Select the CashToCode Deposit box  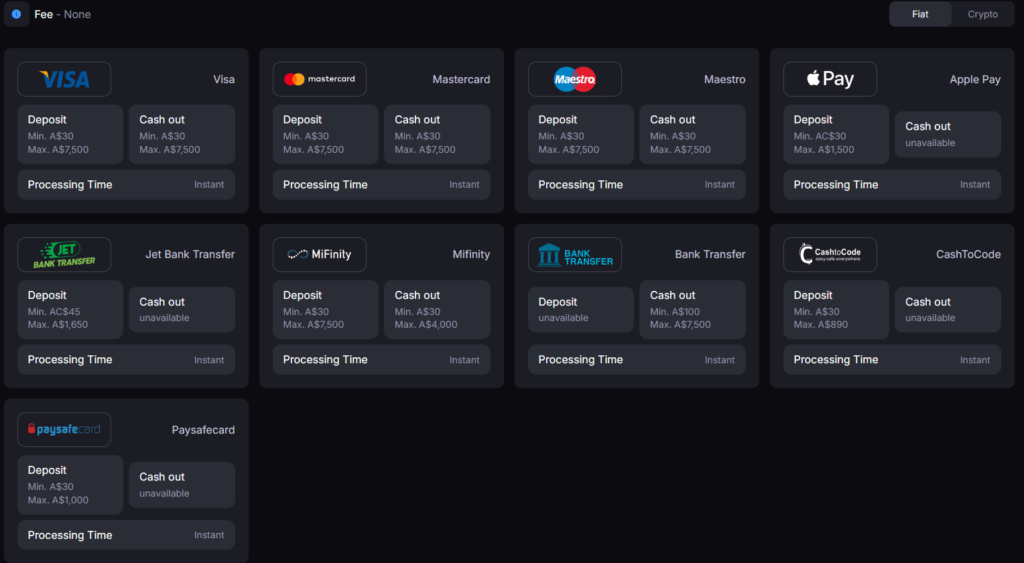(x=836, y=310)
